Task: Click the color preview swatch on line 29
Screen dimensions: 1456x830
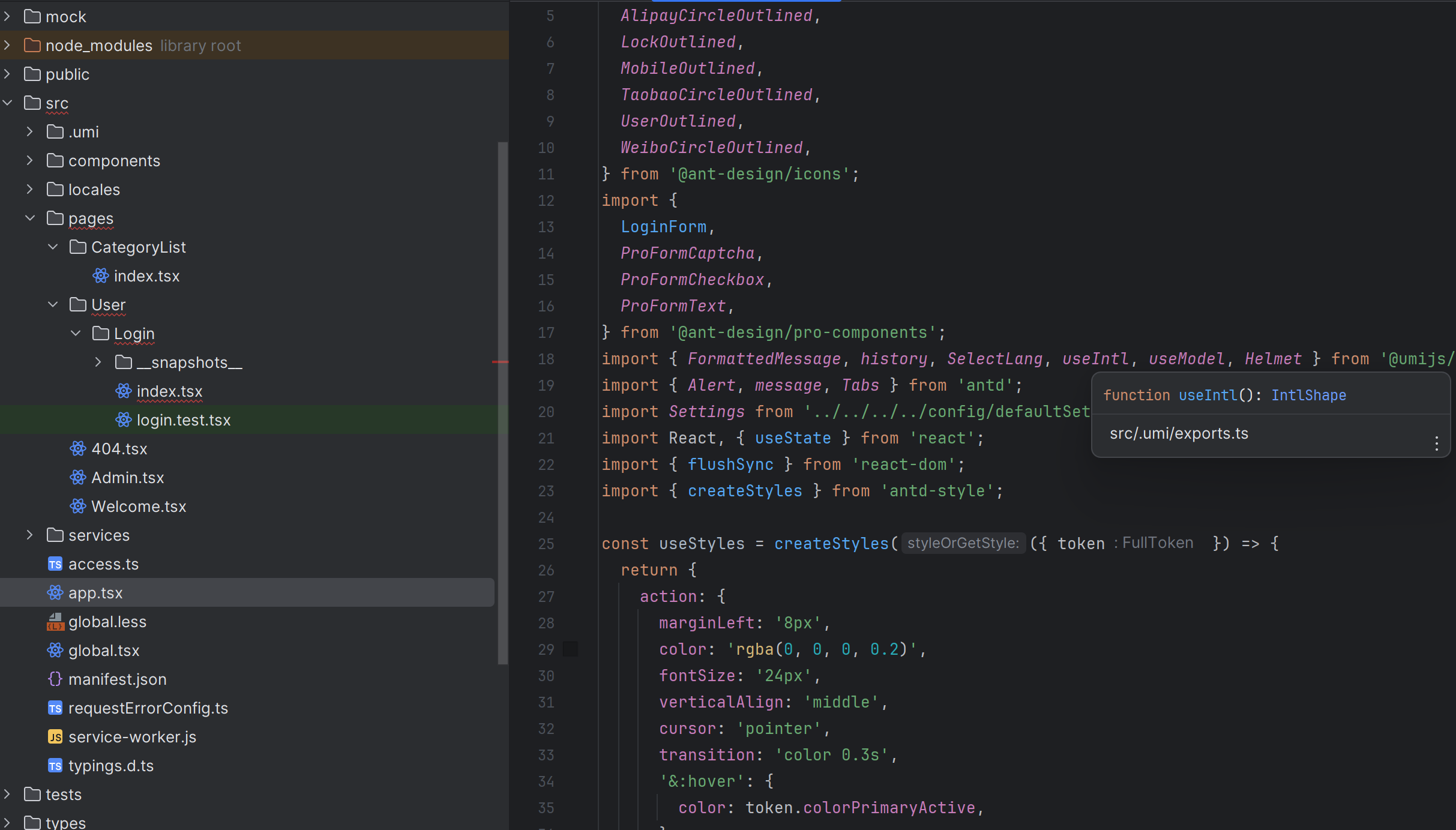Action: [570, 649]
